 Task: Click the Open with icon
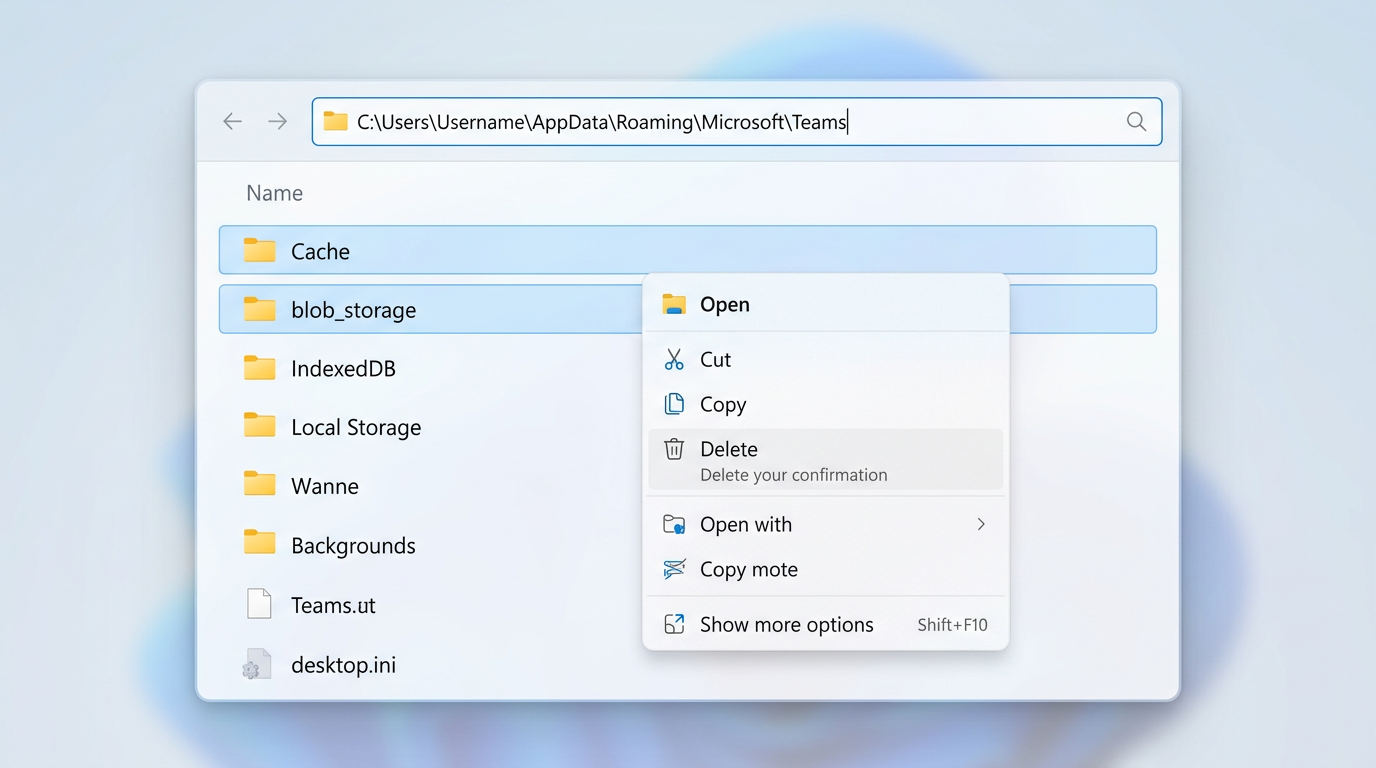[x=674, y=524]
